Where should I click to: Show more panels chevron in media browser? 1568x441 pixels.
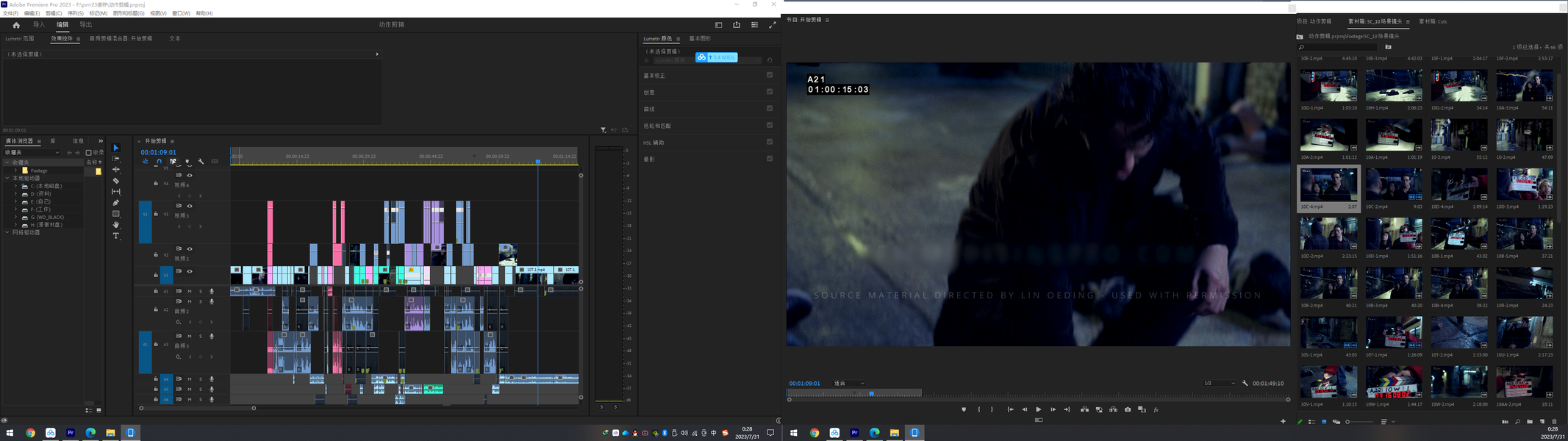coord(101,141)
